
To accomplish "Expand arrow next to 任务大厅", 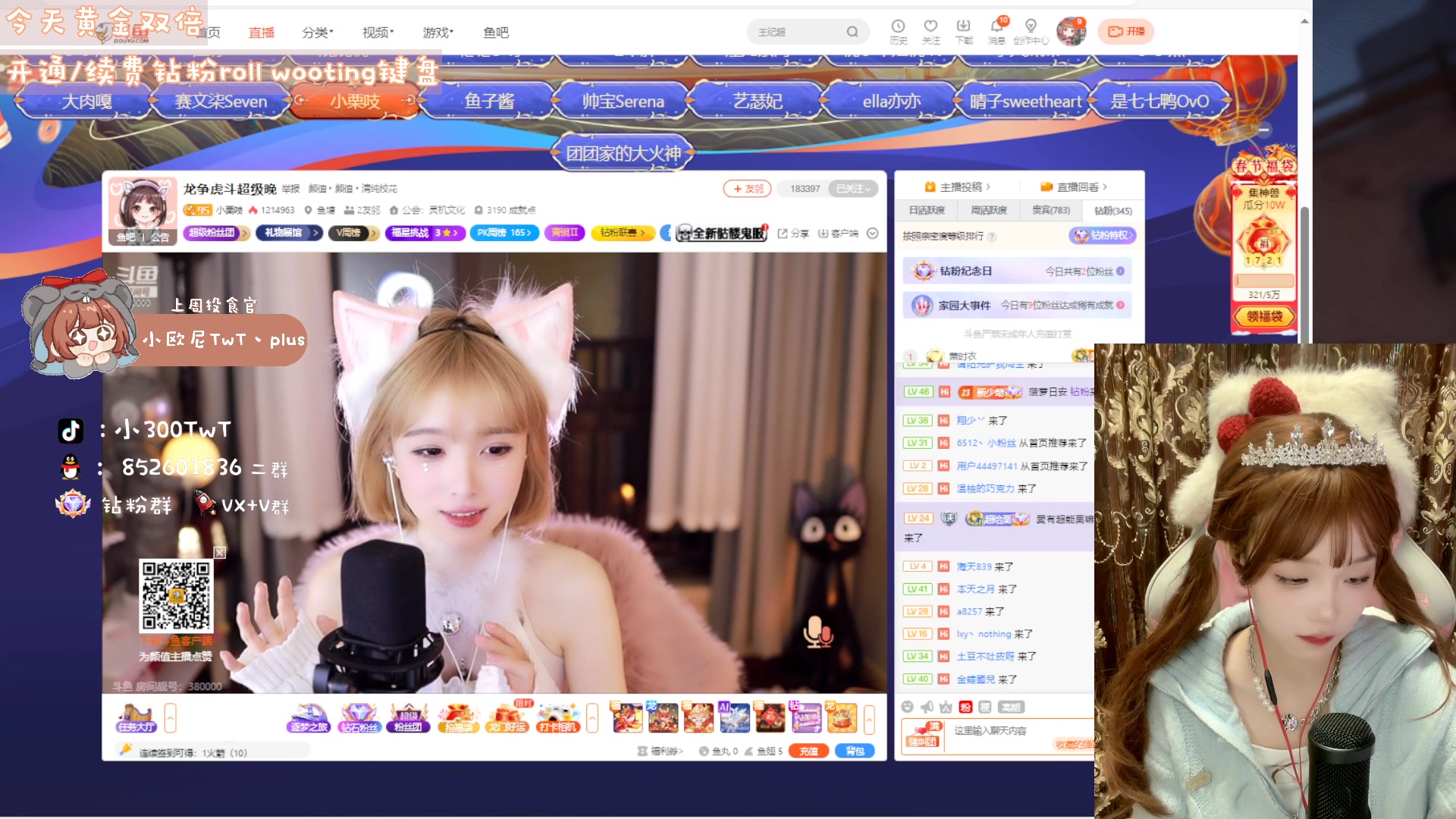I will click(x=171, y=717).
